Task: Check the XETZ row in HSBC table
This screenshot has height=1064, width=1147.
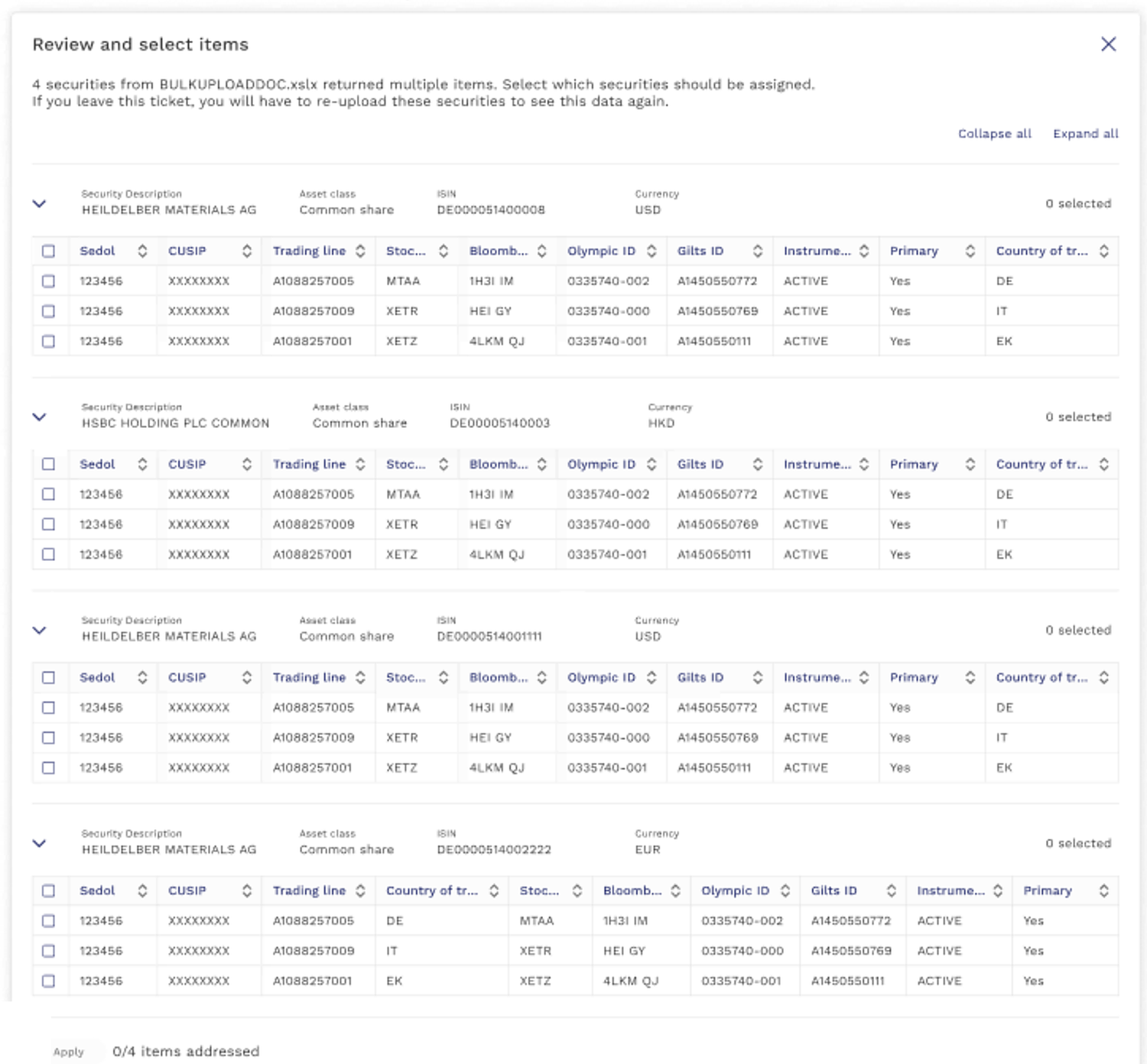Action: (x=48, y=554)
